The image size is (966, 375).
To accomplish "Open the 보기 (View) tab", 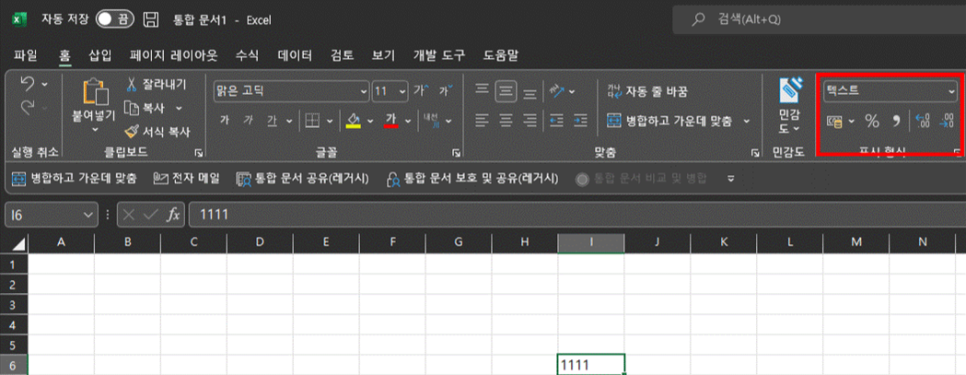I will click(x=383, y=55).
